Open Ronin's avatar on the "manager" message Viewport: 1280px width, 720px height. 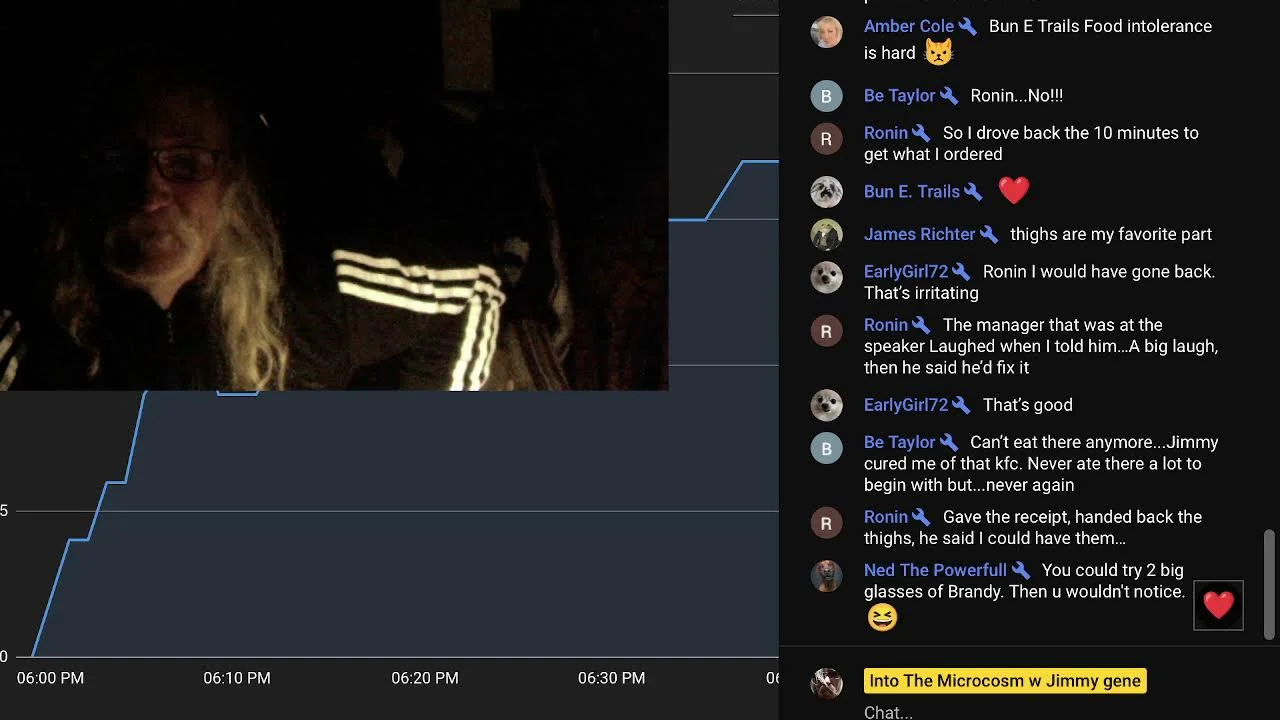click(826, 331)
